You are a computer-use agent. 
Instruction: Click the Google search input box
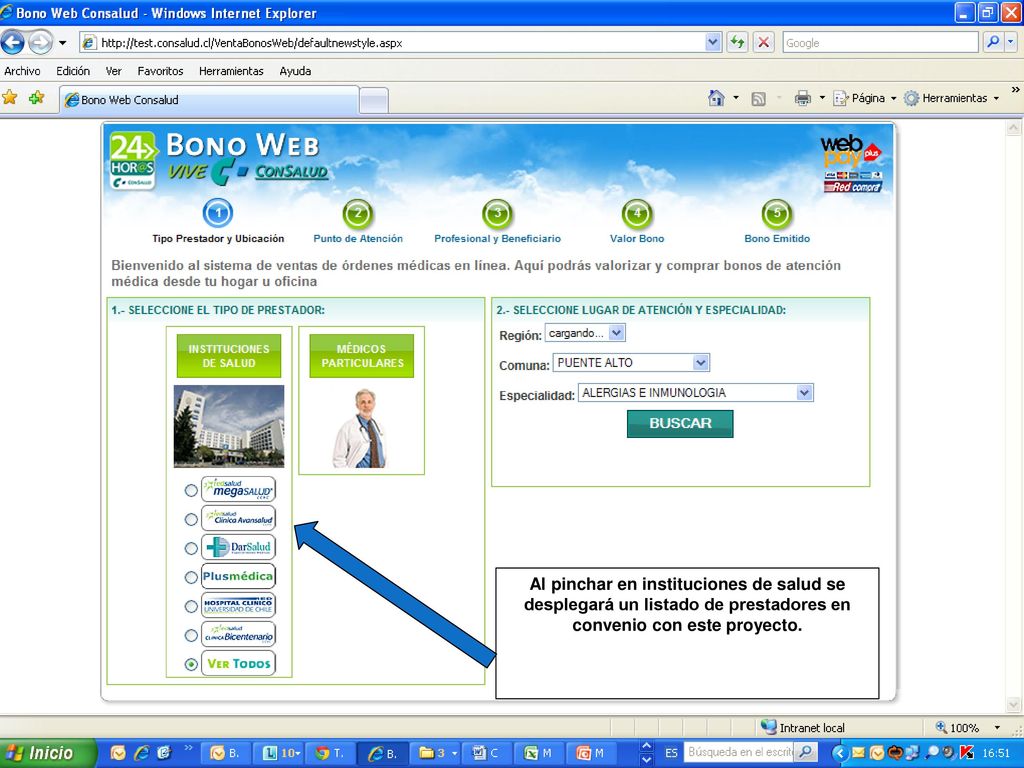[x=881, y=42]
